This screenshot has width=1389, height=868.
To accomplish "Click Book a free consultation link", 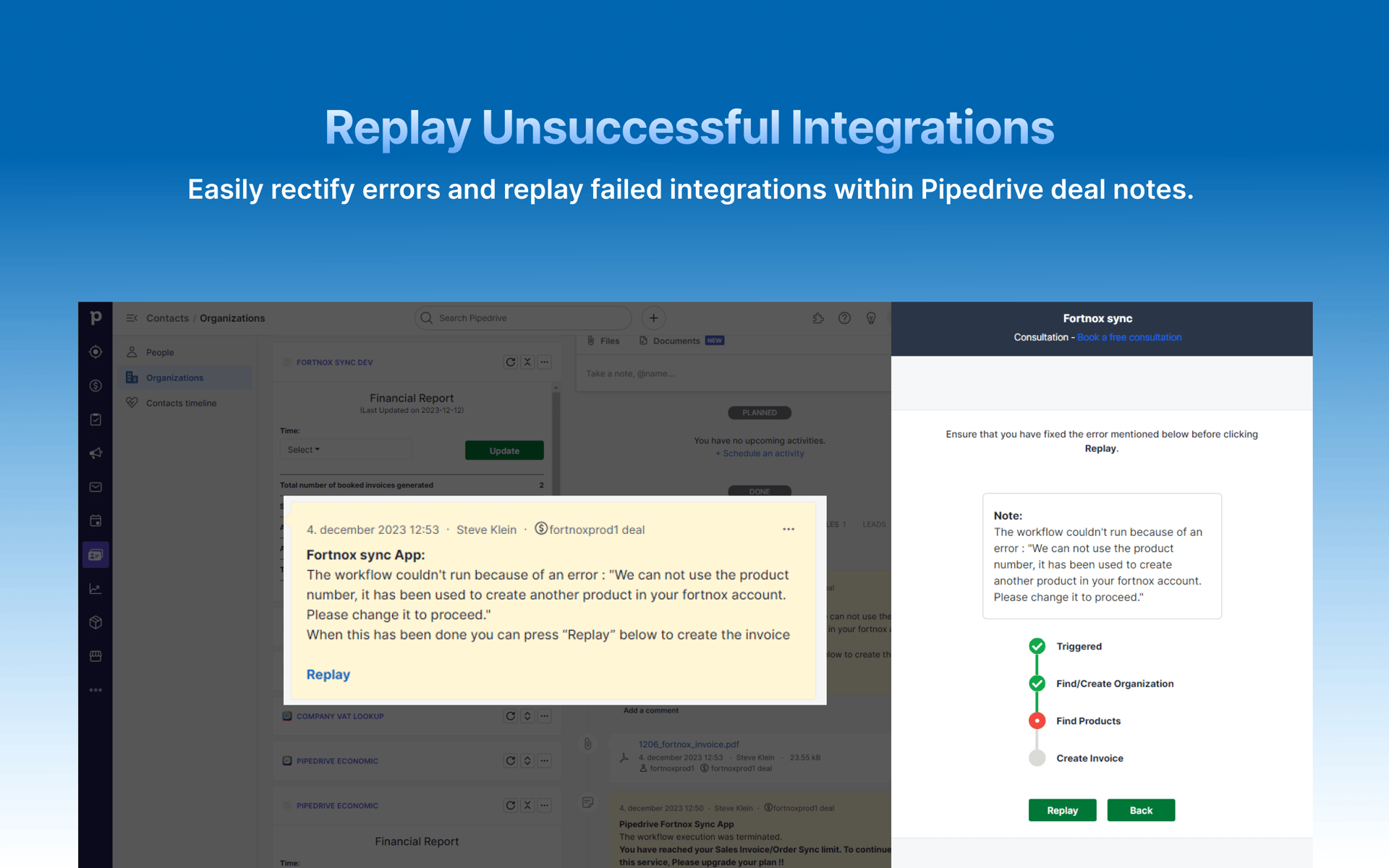I will pyautogui.click(x=1129, y=337).
